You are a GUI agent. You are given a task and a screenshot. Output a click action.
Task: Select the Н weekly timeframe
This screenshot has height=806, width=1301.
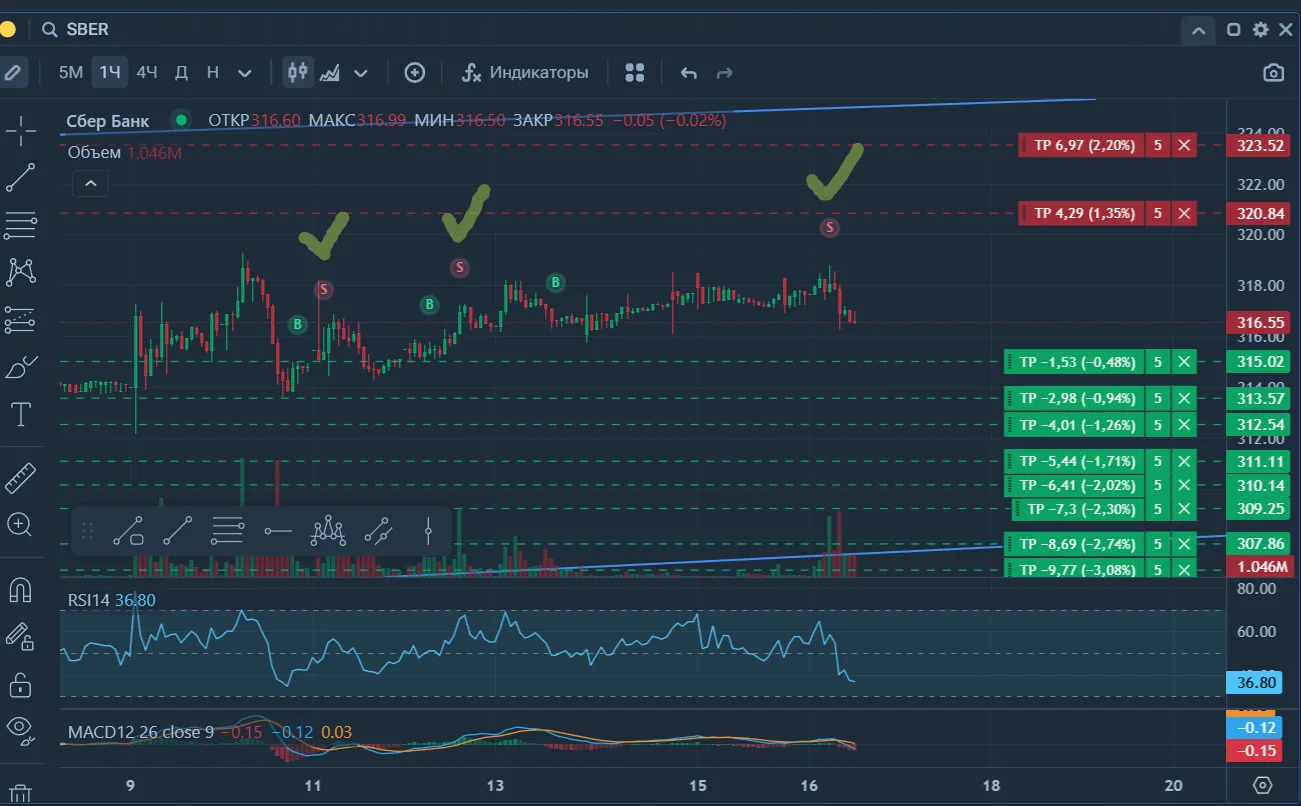pyautogui.click(x=213, y=73)
